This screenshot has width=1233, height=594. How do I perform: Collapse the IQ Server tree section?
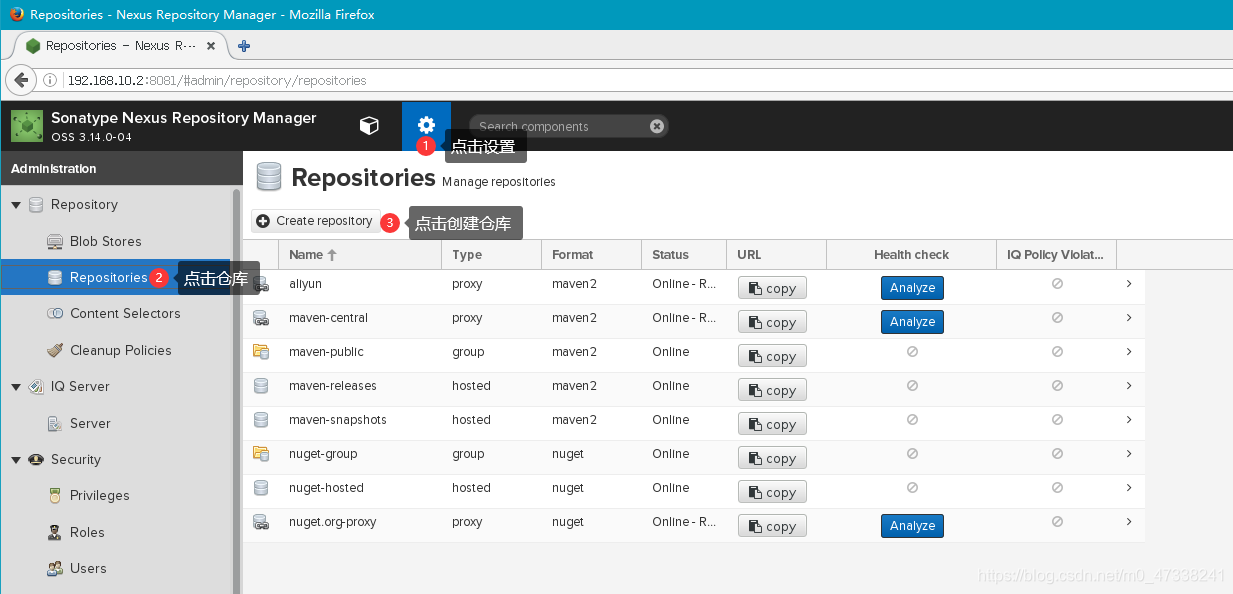tap(16, 387)
